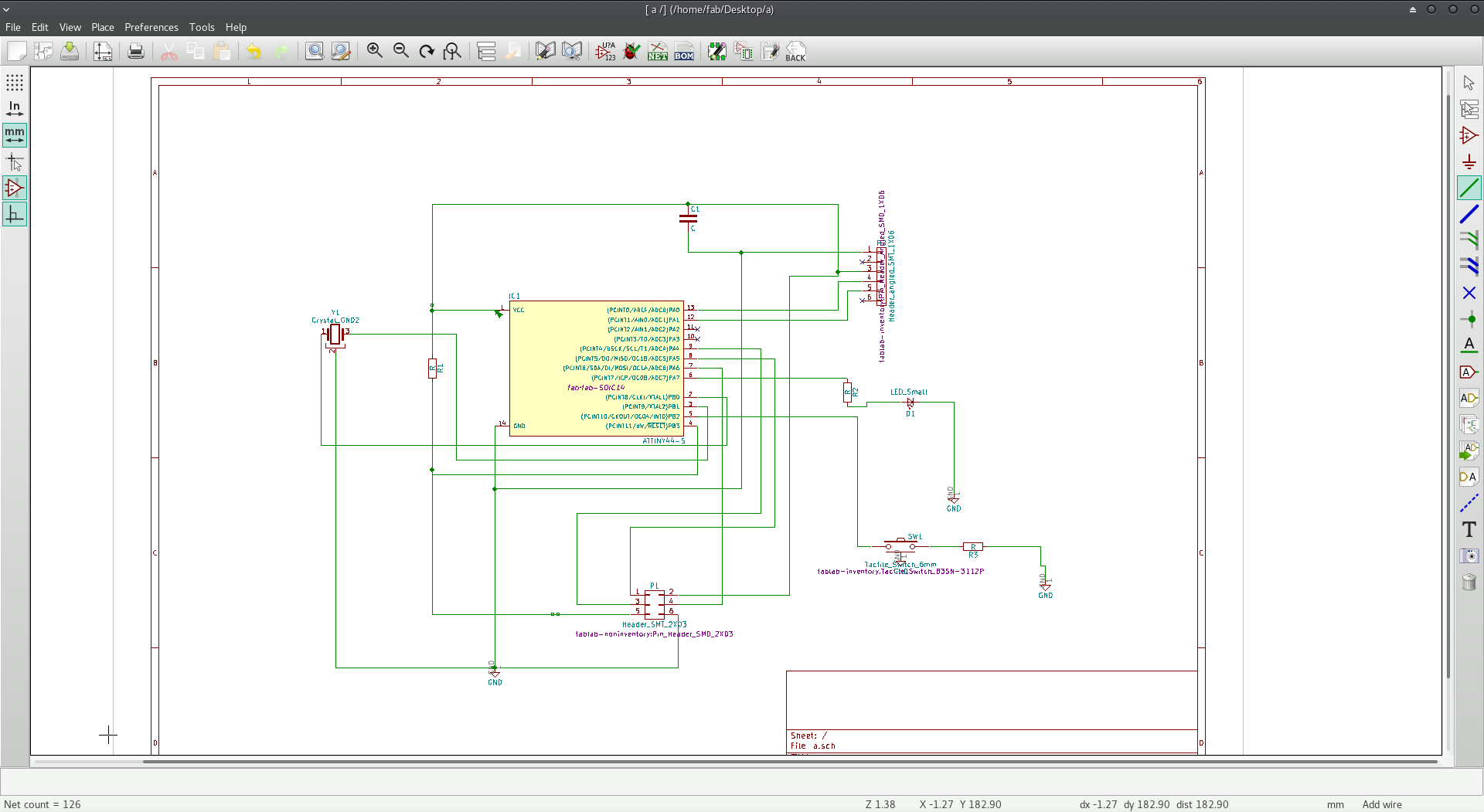1484x812 pixels.
Task: Toggle millimeter units button
Action: (x=15, y=134)
